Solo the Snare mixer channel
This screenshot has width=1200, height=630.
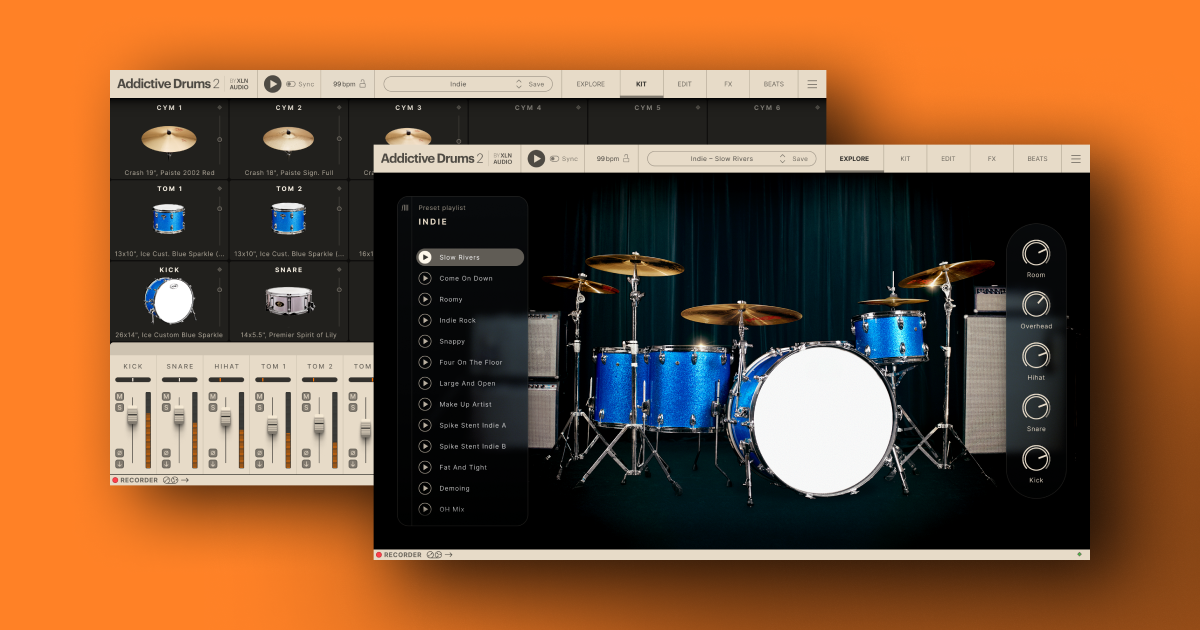pos(166,408)
